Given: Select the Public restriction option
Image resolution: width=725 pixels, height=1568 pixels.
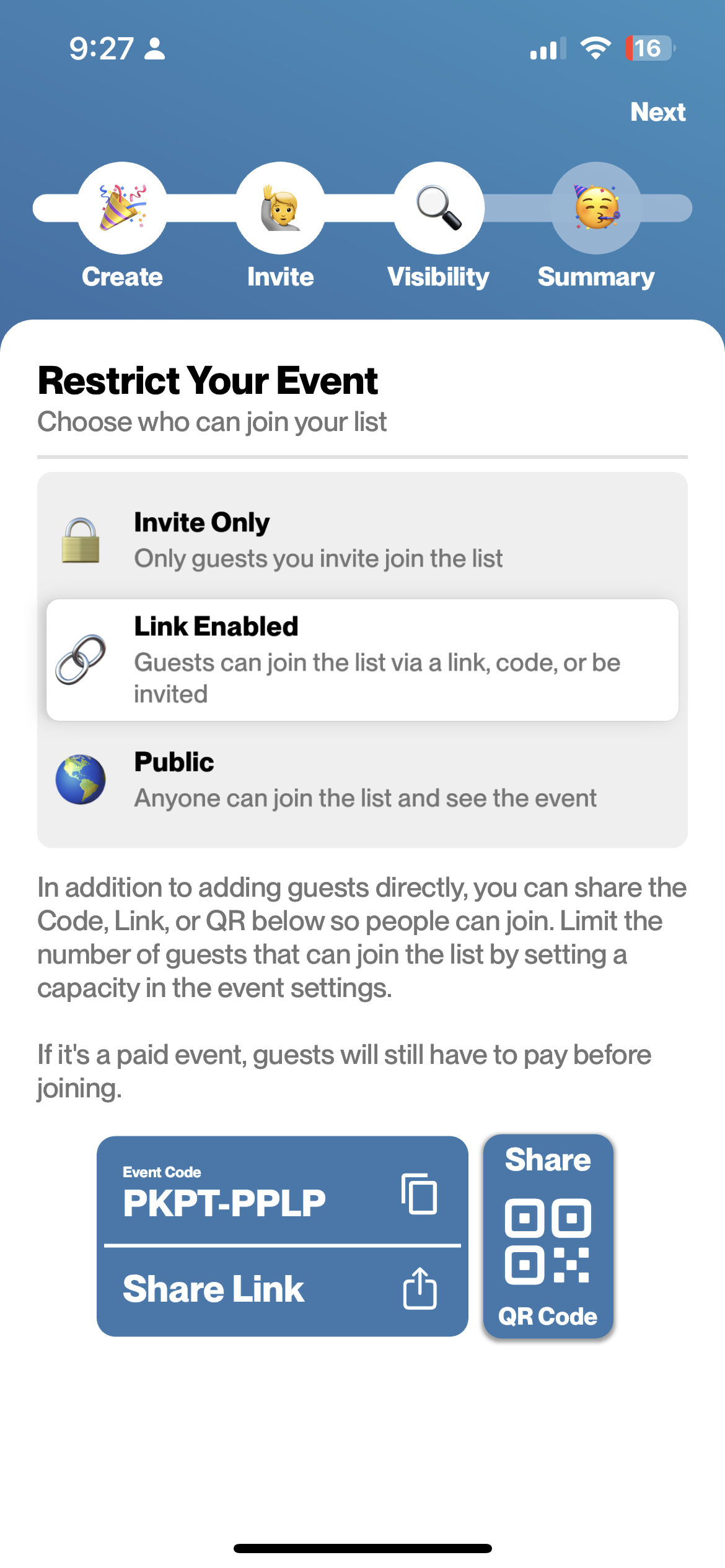Looking at the screenshot, I should [x=362, y=780].
